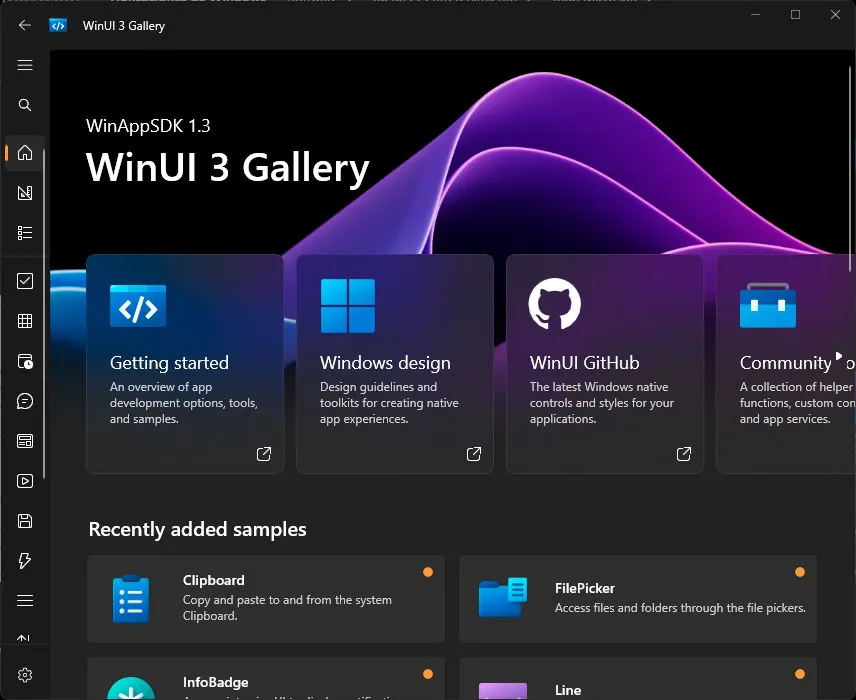The height and width of the screenshot is (700, 856).
Task: Open the Windows design card title
Action: 385,363
